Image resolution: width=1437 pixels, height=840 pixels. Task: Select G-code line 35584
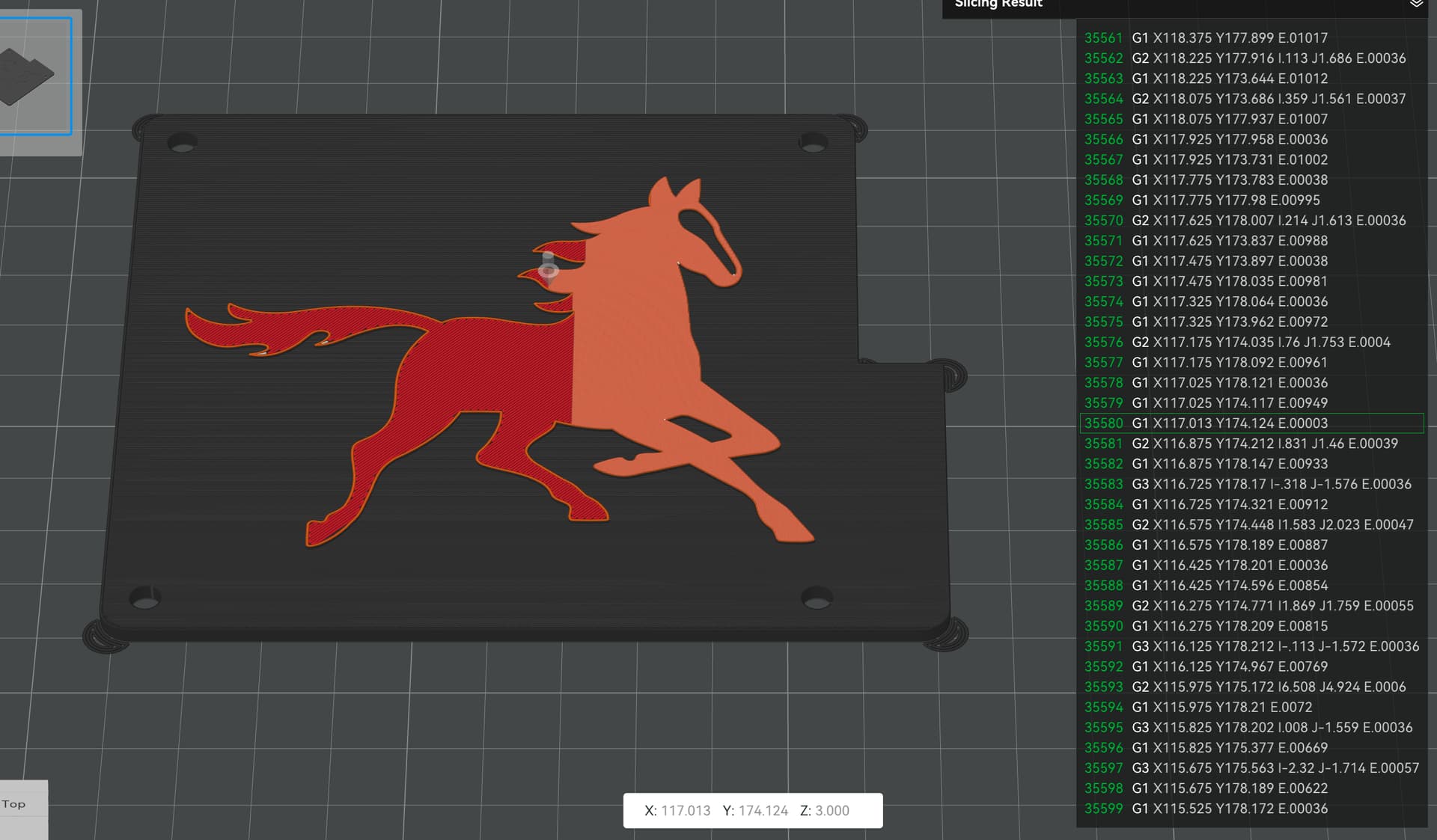1251,504
